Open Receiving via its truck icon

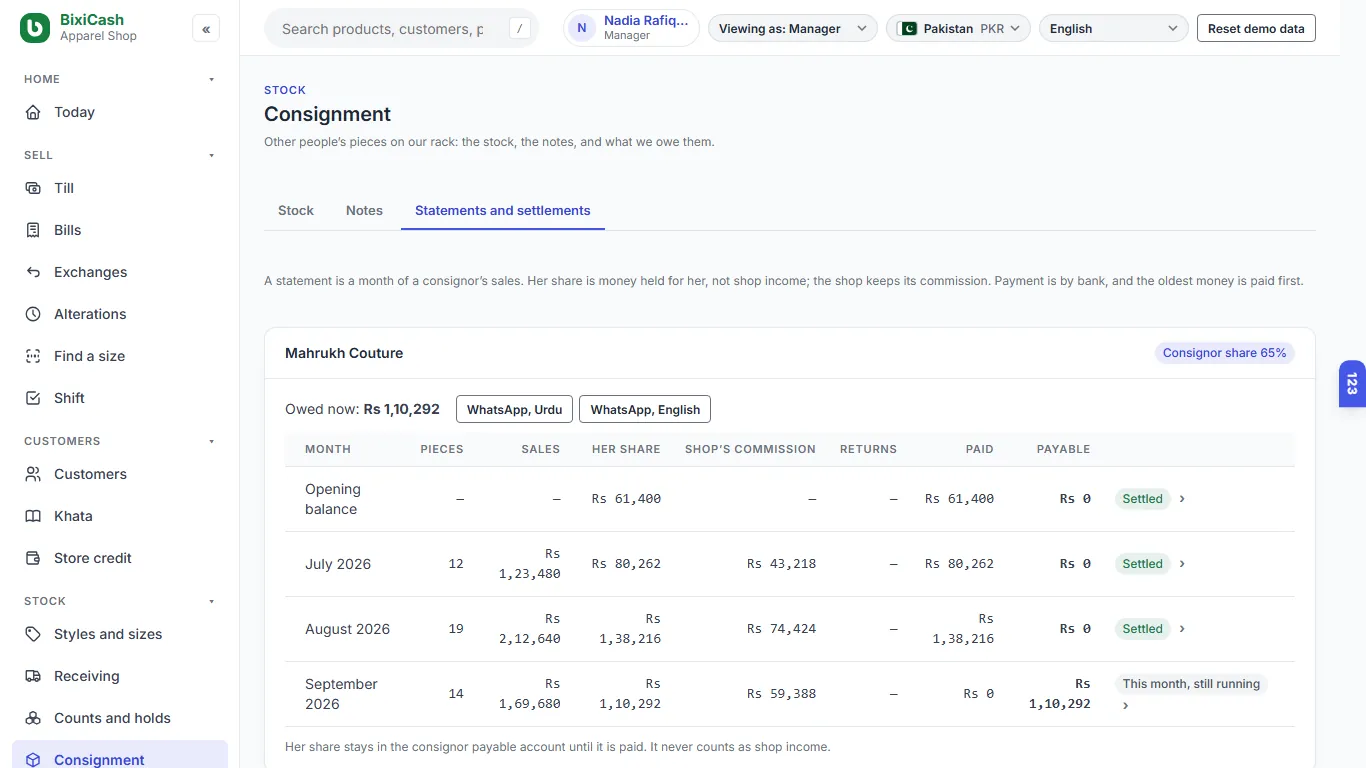[x=33, y=676]
